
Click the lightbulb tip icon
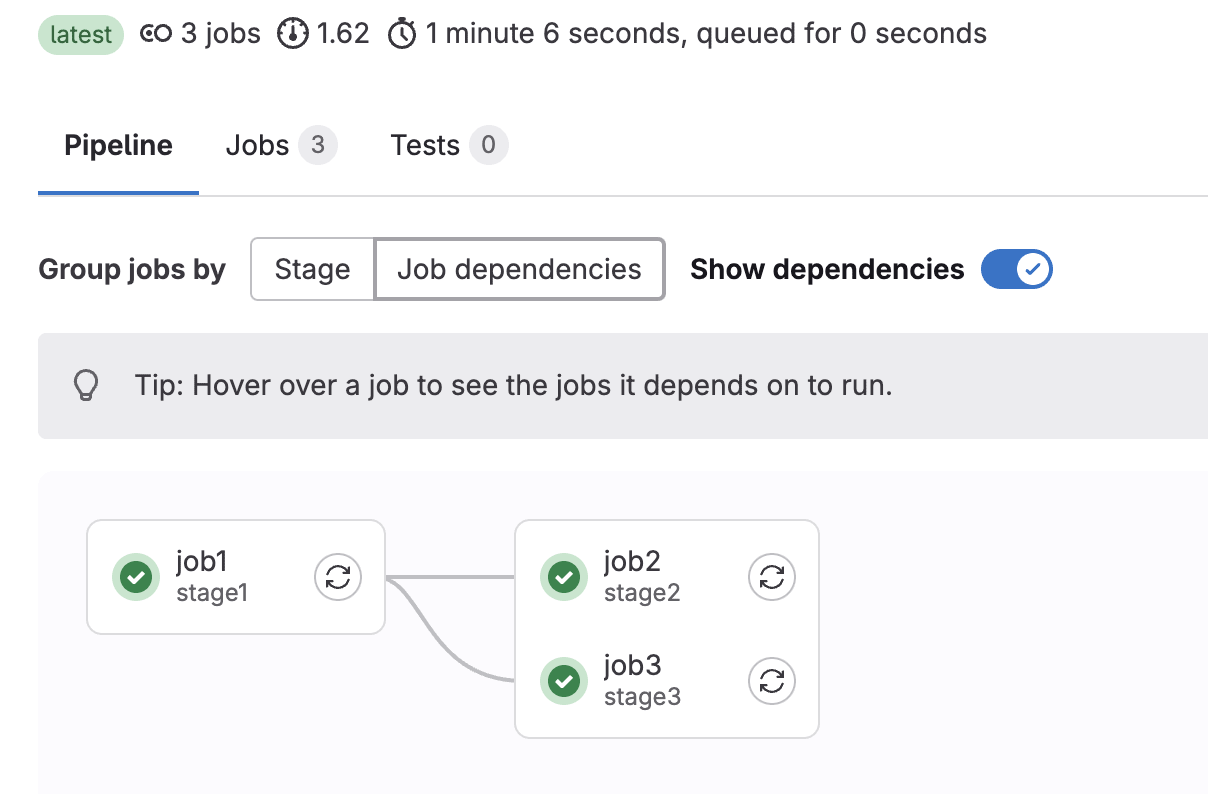coord(87,385)
